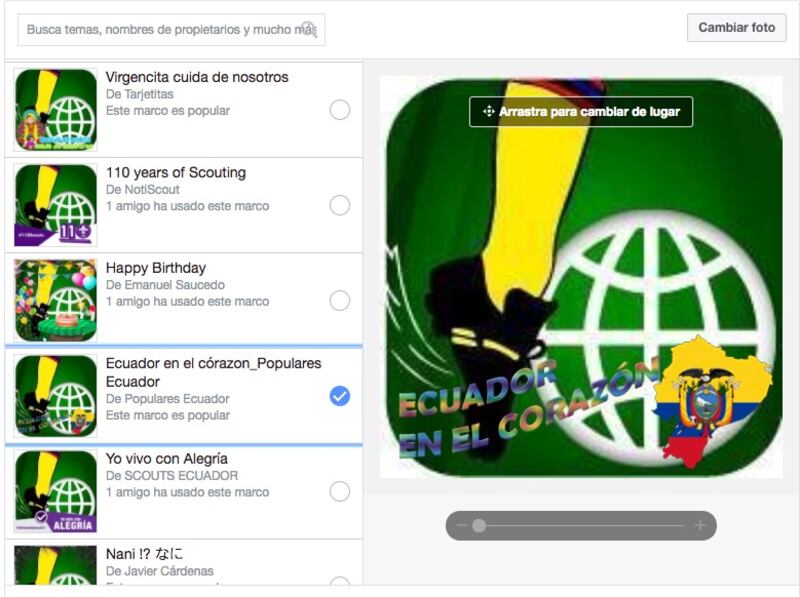Click the De NotiScout owner link
This screenshot has height=597, width=800.
tap(143, 189)
